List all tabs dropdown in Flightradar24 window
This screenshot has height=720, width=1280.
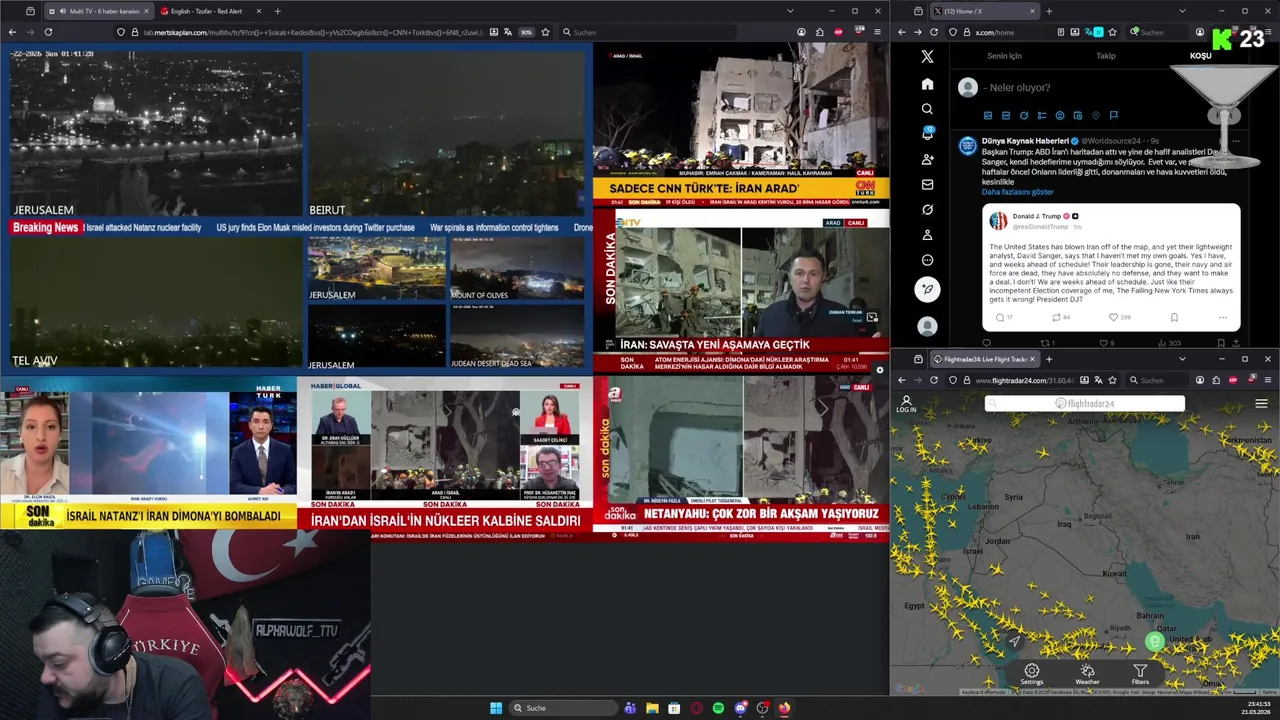coord(1181,359)
